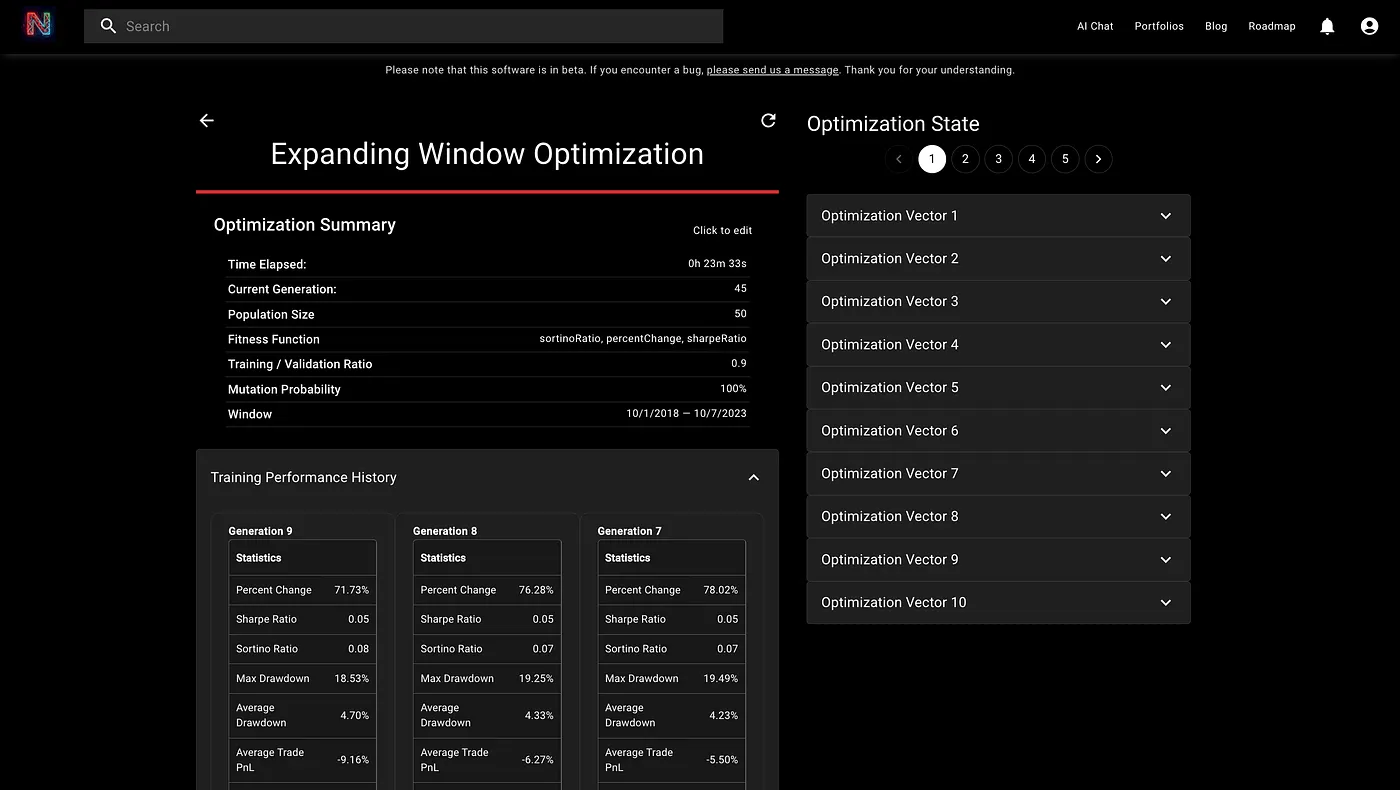Collapse Training Performance History panel
This screenshot has height=790, width=1400.
pyautogui.click(x=754, y=477)
